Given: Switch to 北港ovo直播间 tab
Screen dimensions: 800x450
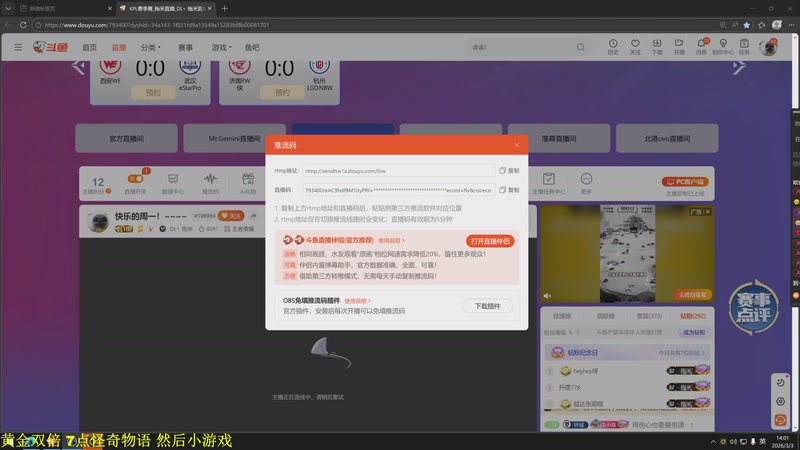Looking at the screenshot, I should (667, 138).
